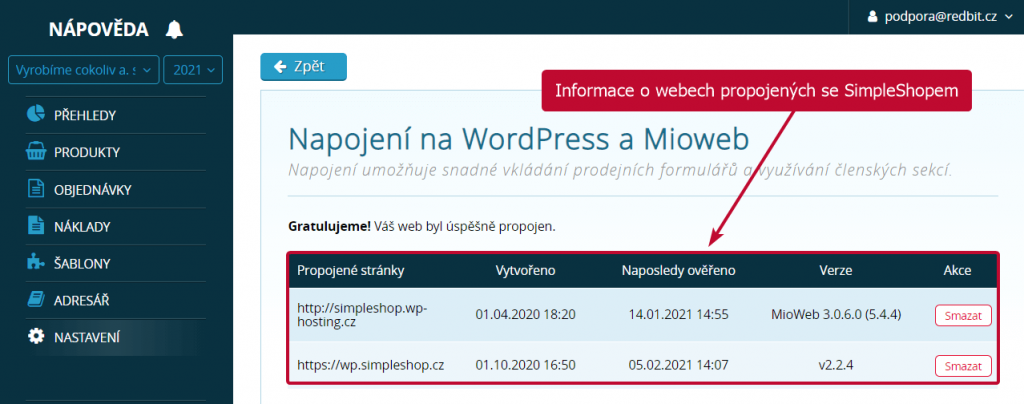
Task: Click the 'Naposledy ověřeno' column header
Action: tap(679, 271)
